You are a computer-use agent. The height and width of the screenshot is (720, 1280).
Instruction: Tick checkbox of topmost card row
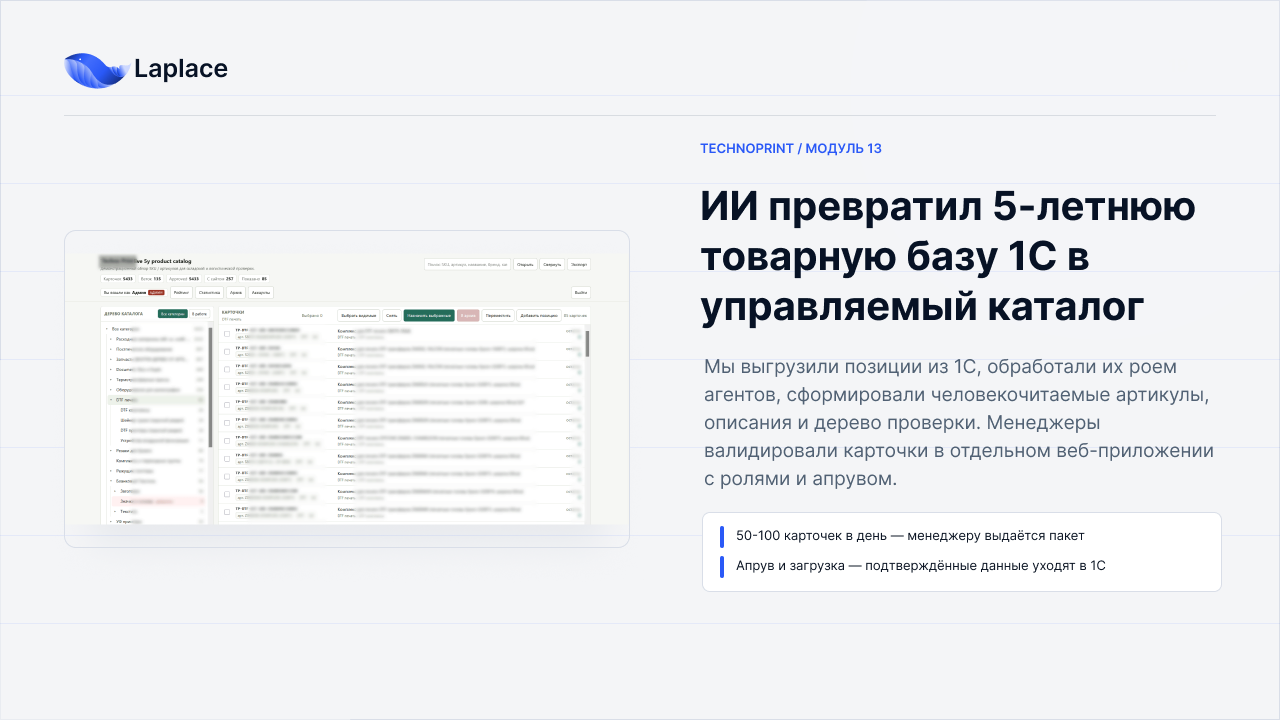point(227,334)
